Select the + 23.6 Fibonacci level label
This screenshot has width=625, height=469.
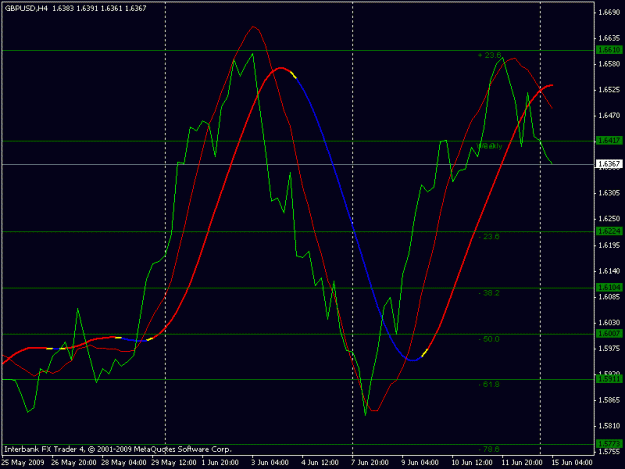click(x=489, y=55)
